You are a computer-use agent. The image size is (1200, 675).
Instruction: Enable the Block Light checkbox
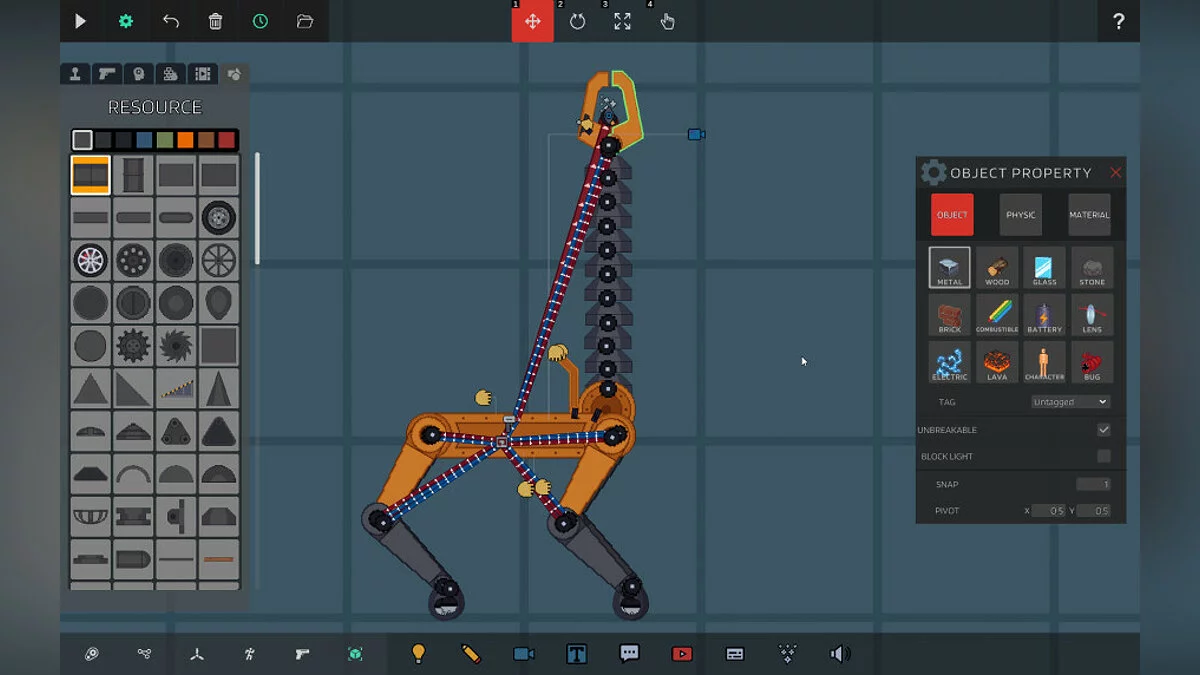click(x=1104, y=455)
